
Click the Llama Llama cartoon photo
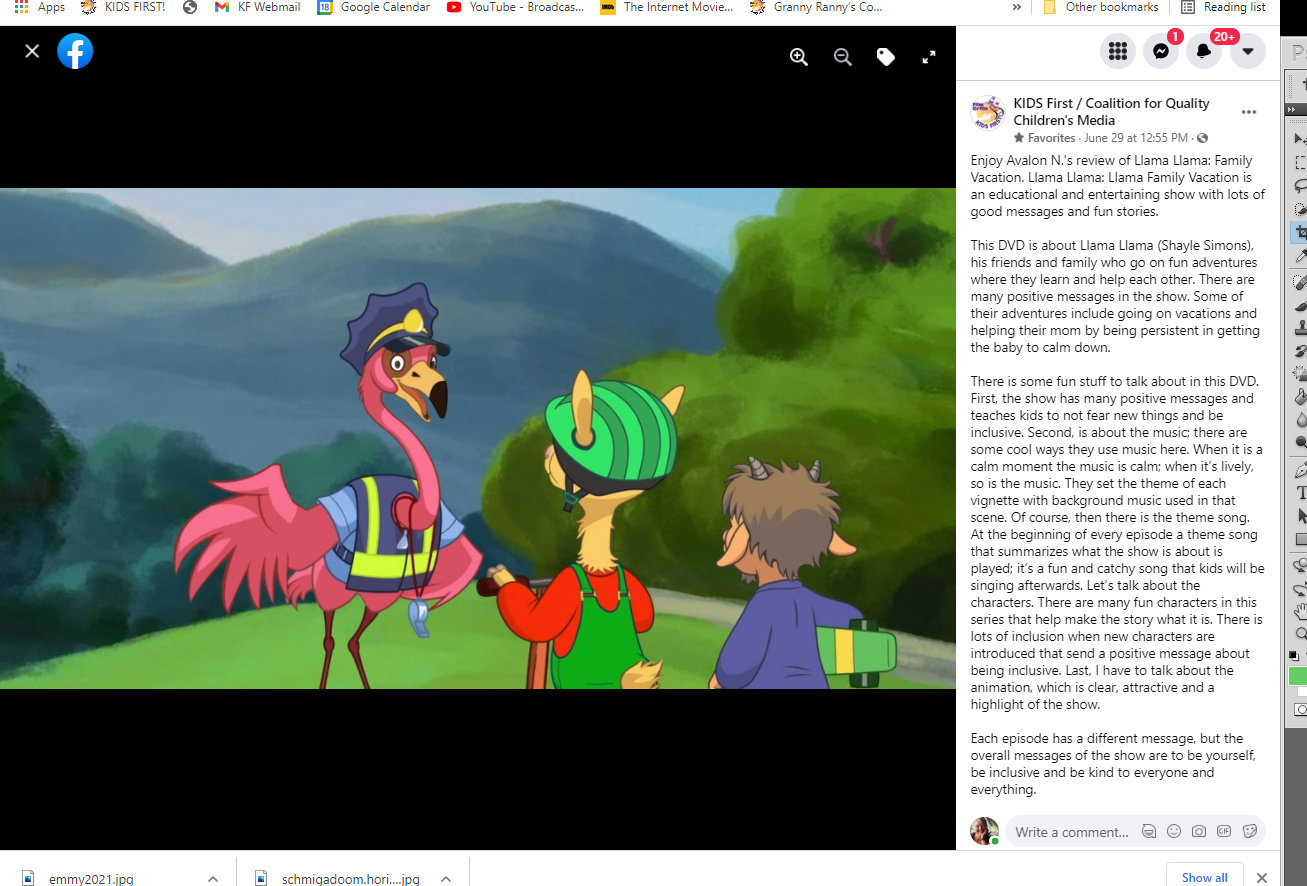(478, 438)
